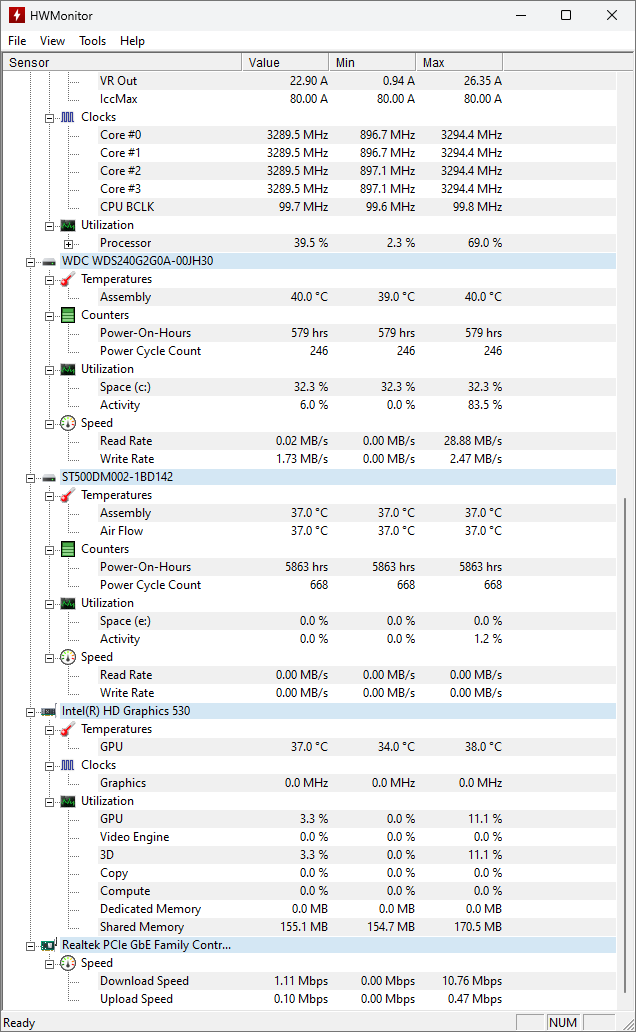Click the HWMonitor lightning icon in title bar
The image size is (636, 1032).
[x=17, y=15]
